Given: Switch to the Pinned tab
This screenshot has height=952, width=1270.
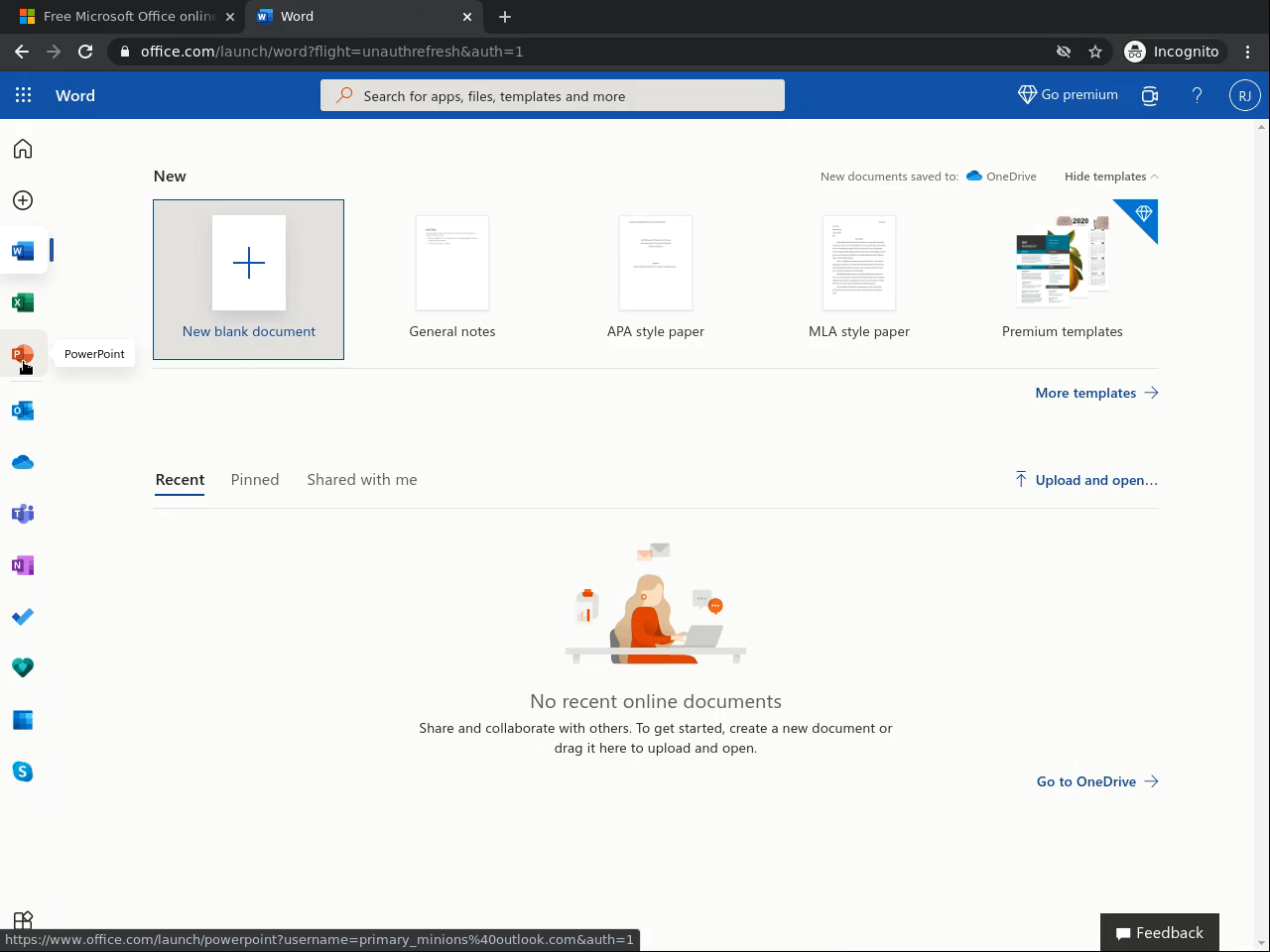Looking at the screenshot, I should click(x=255, y=480).
